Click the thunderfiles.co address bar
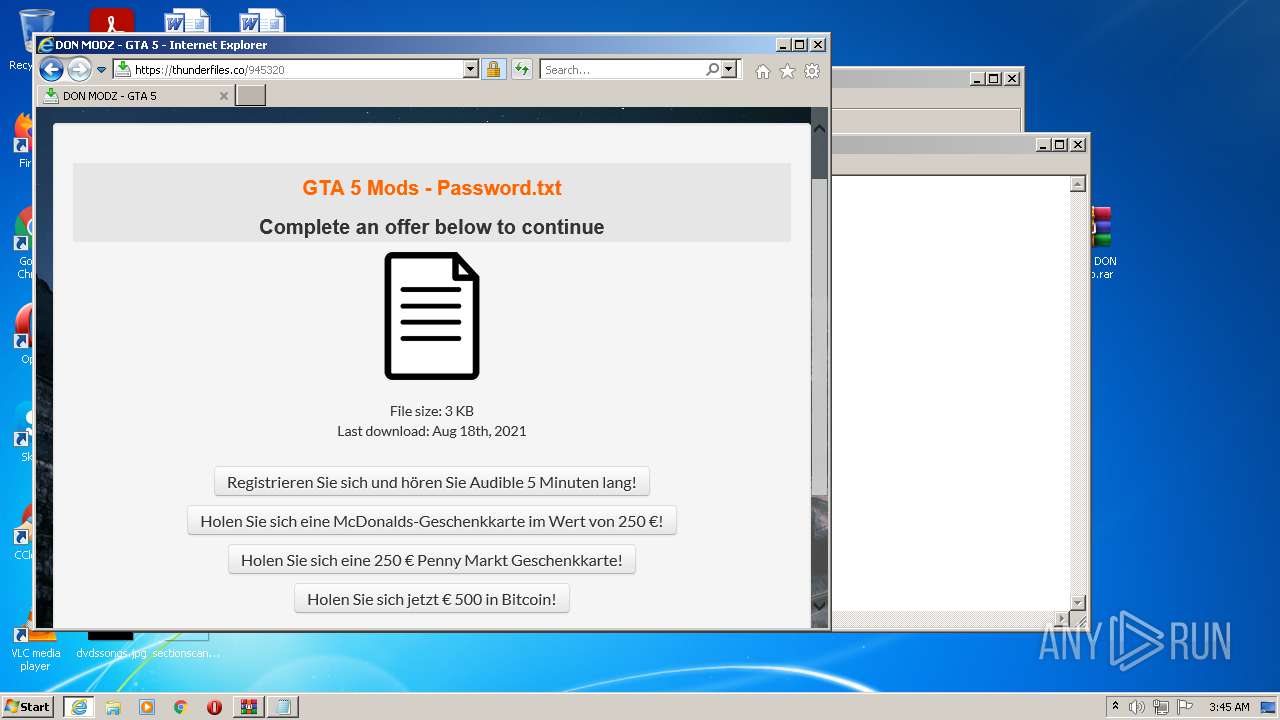Screen dimensions: 1280x720 tap(288, 70)
